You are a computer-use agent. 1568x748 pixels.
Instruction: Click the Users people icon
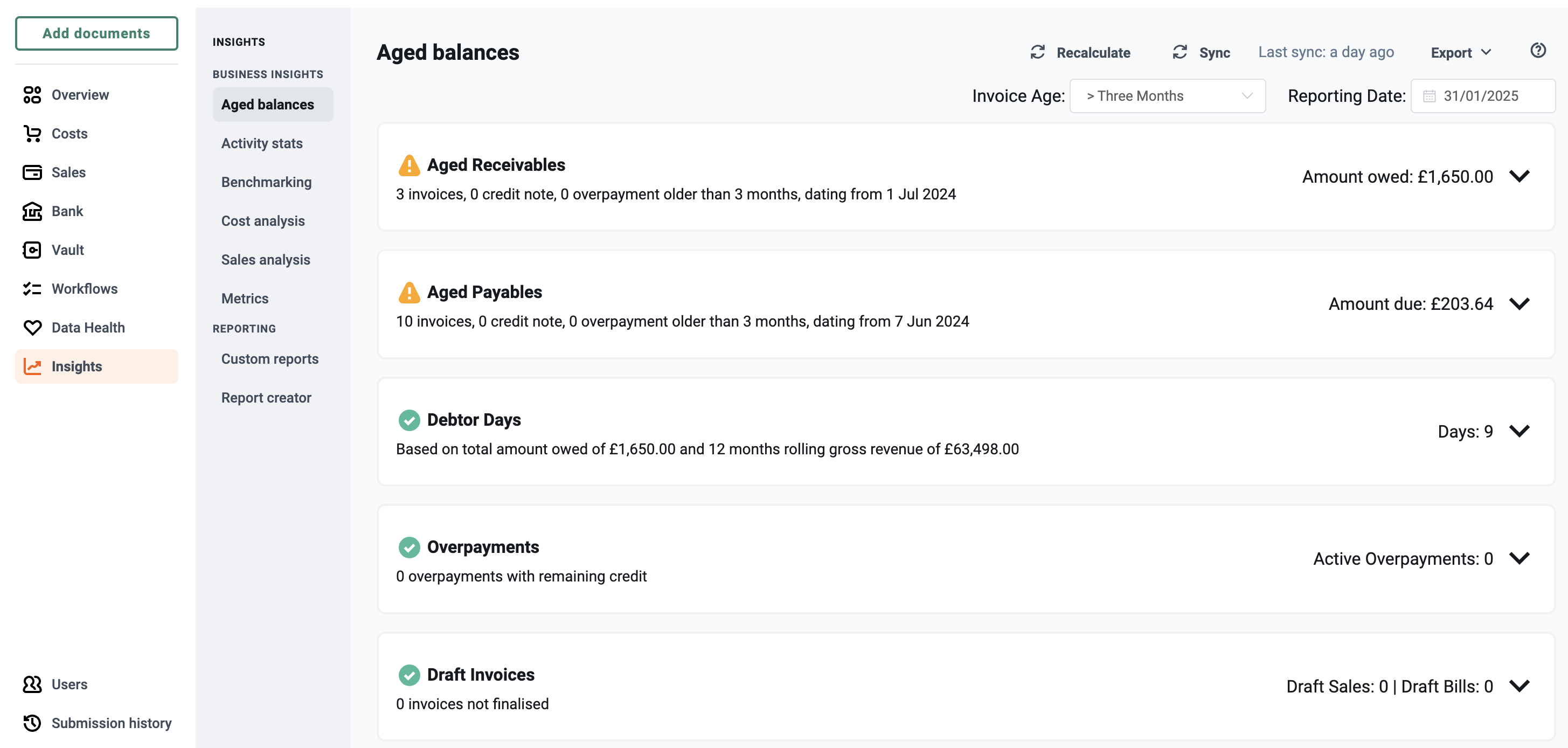tap(32, 684)
